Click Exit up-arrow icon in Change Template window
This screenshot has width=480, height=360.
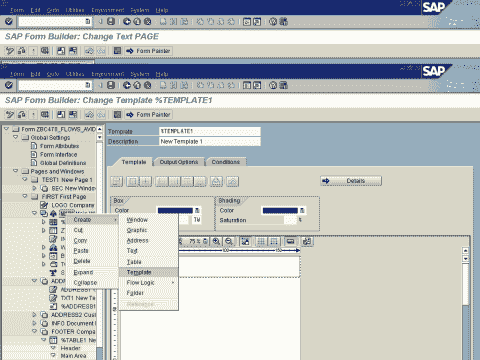(x=137, y=85)
